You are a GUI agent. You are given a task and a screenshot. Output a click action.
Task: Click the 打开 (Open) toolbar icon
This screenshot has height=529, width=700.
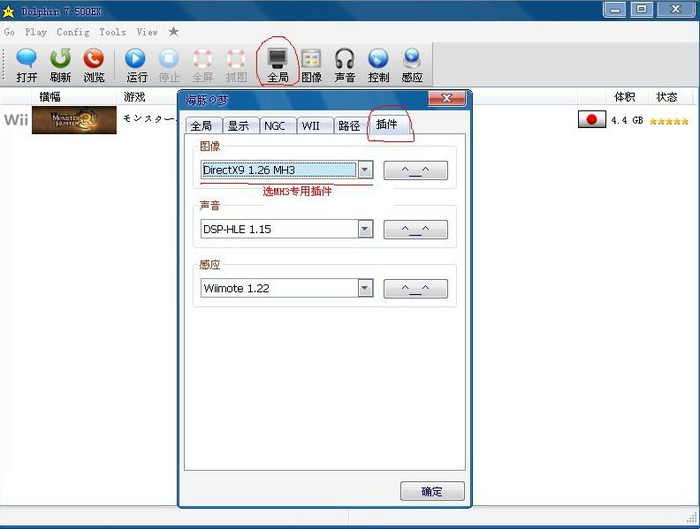27,64
